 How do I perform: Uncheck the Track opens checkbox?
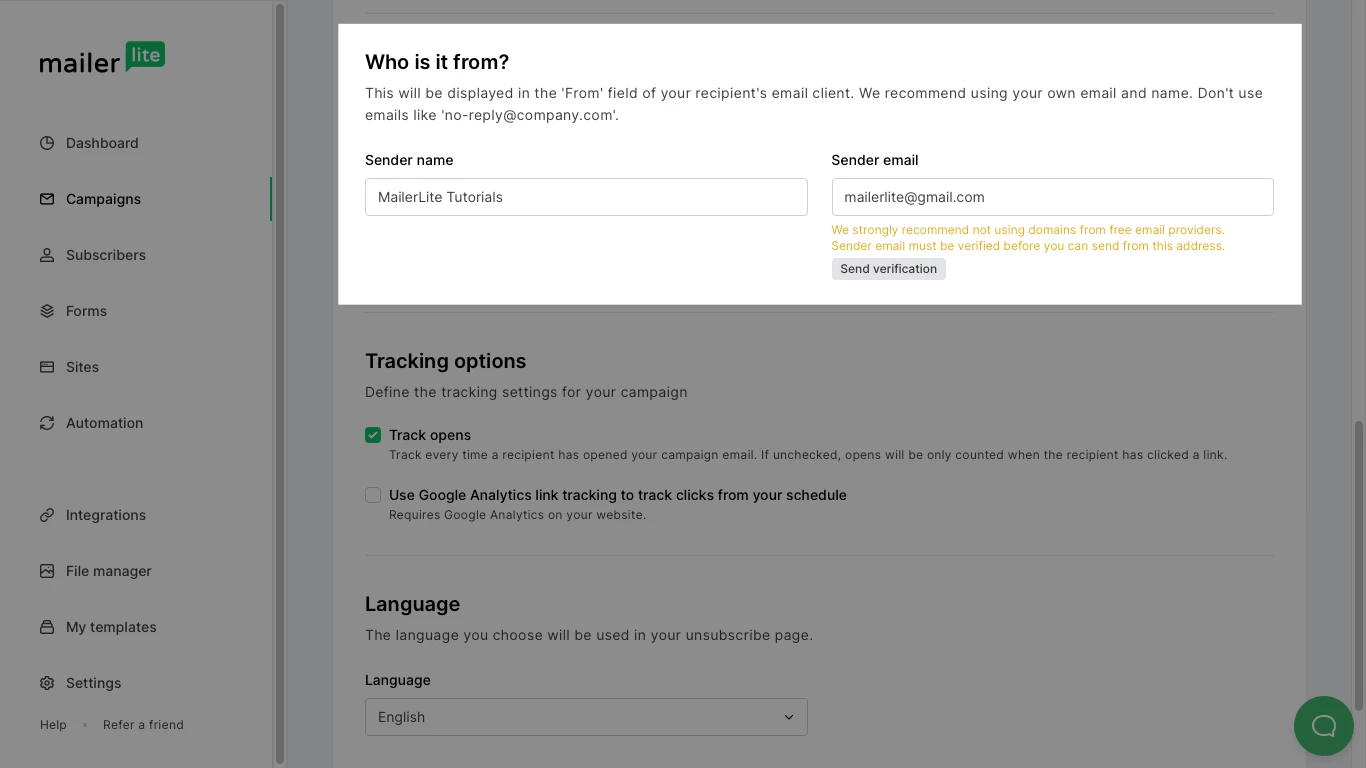(x=373, y=435)
